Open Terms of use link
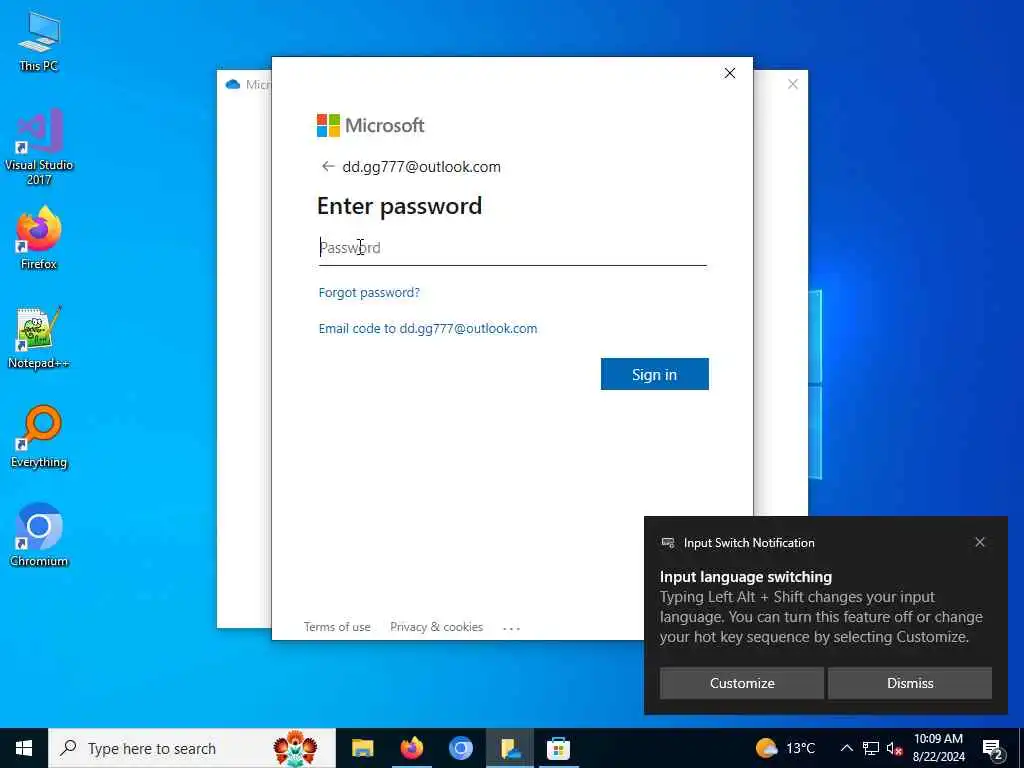Screen dimensions: 1024x768 (x=337, y=627)
